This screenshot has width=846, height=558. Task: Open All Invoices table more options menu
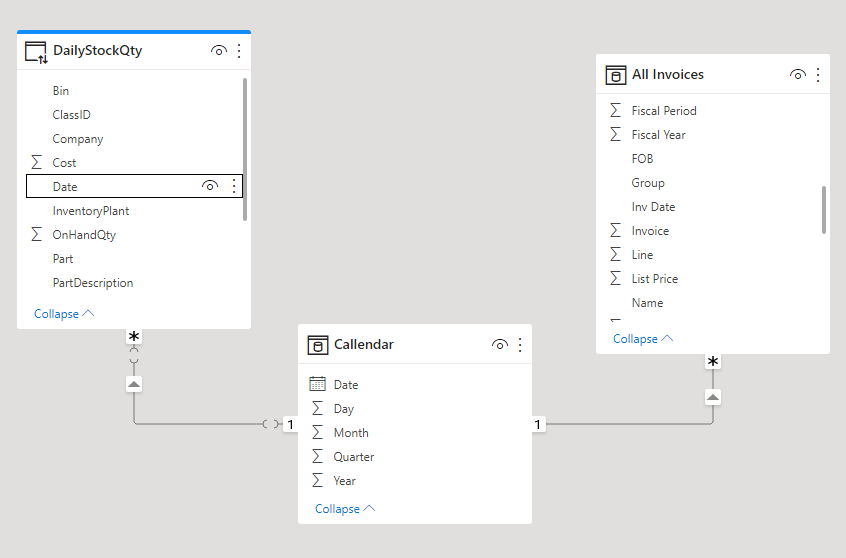[x=818, y=74]
